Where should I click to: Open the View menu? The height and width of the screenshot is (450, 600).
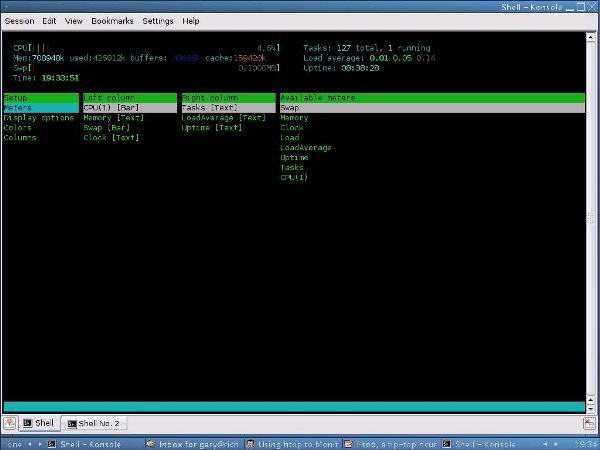click(x=74, y=20)
